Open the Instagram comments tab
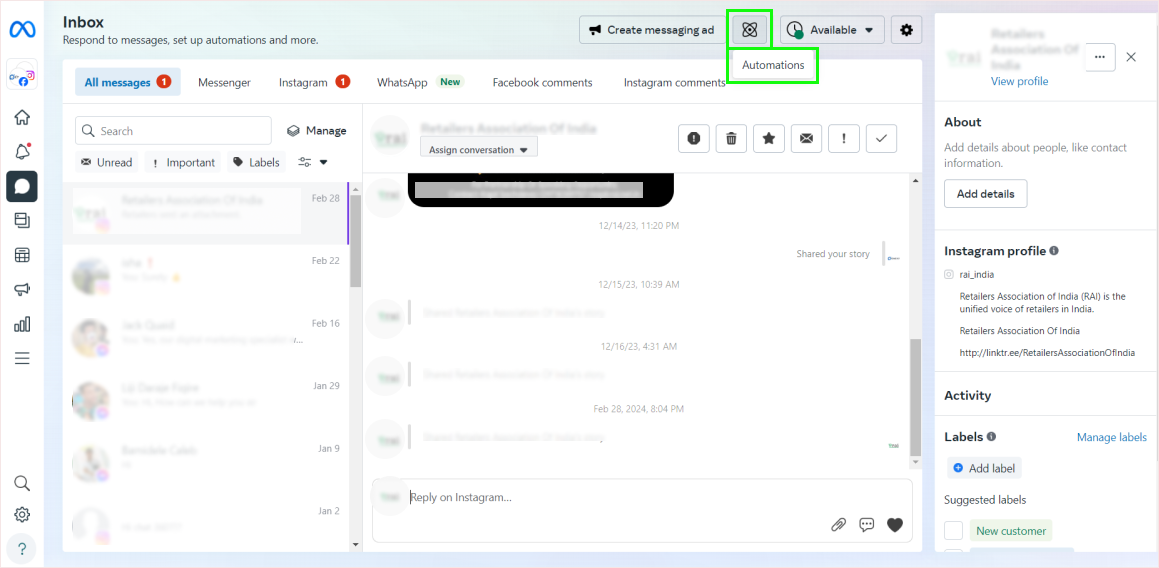 pyautogui.click(x=674, y=82)
